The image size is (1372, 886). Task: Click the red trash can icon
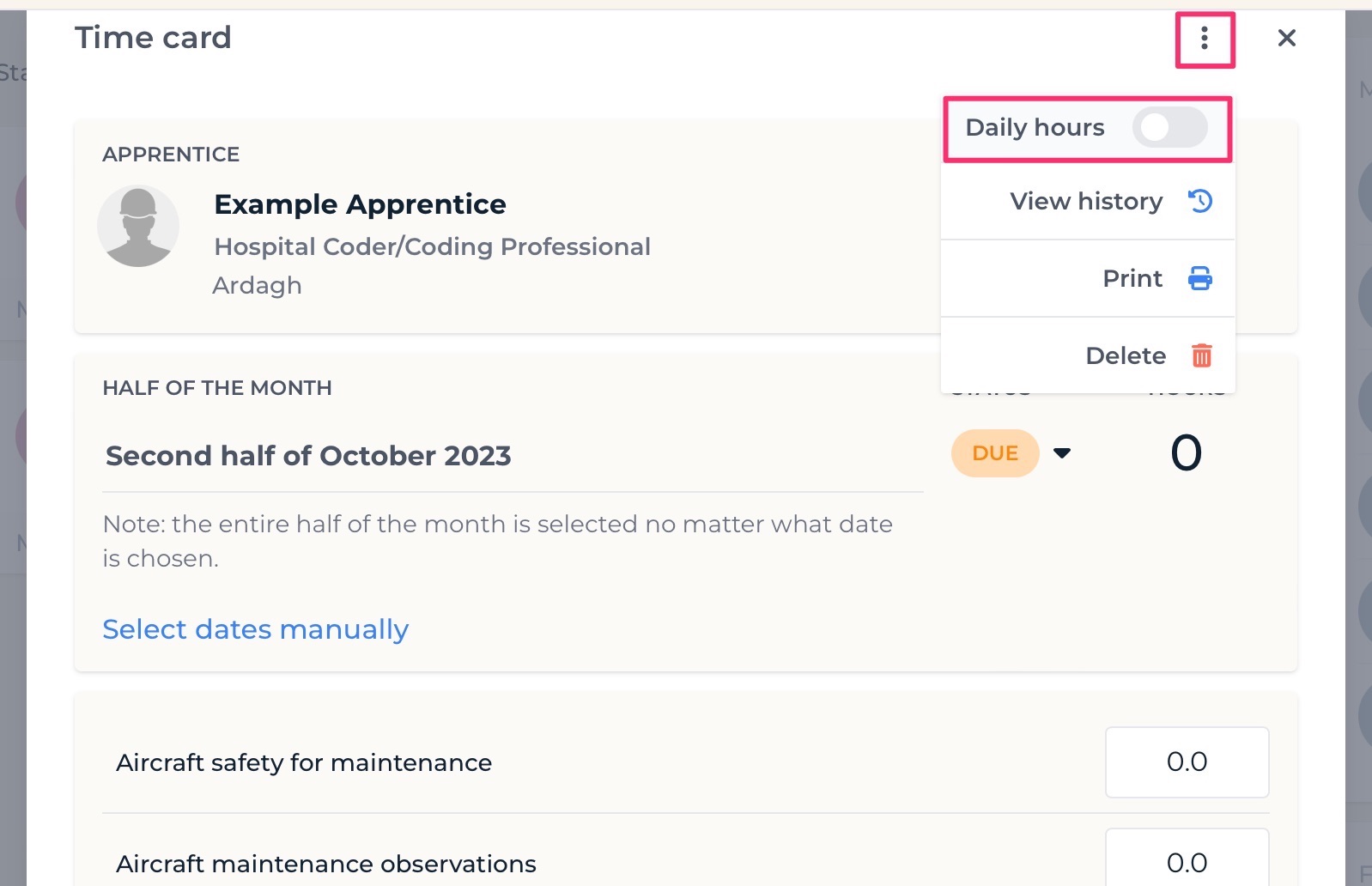(1201, 355)
